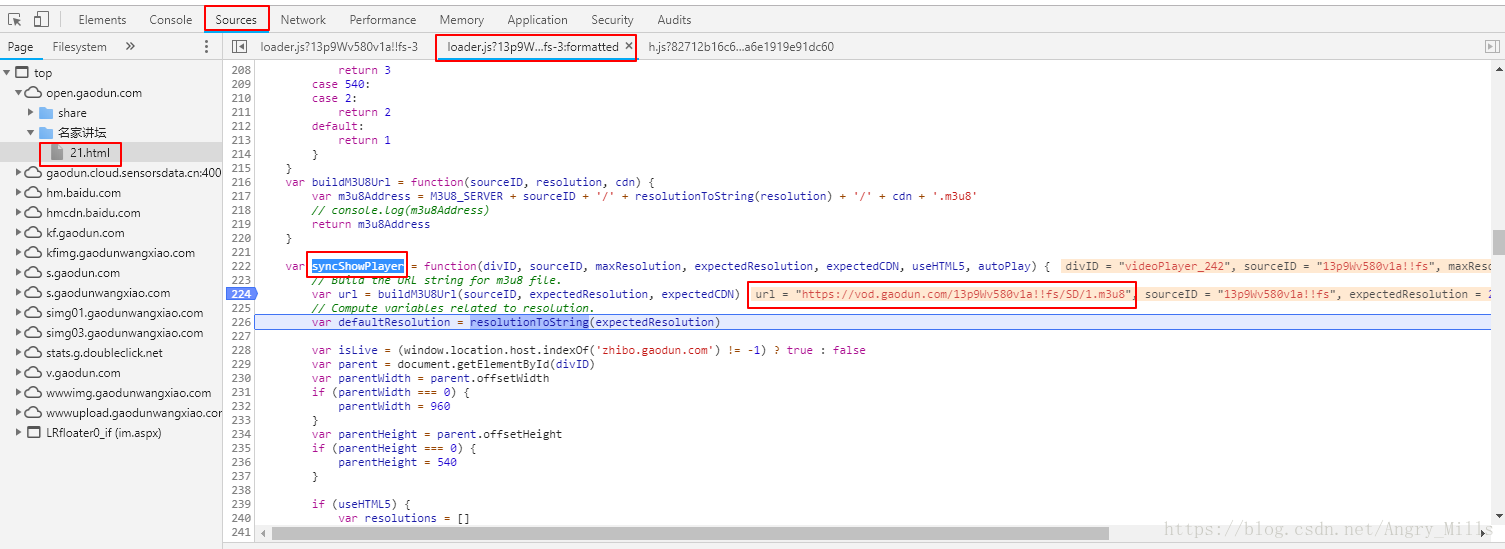
Task: Select the simg03.gaodunwangxiao.com domain
Action: click(125, 333)
